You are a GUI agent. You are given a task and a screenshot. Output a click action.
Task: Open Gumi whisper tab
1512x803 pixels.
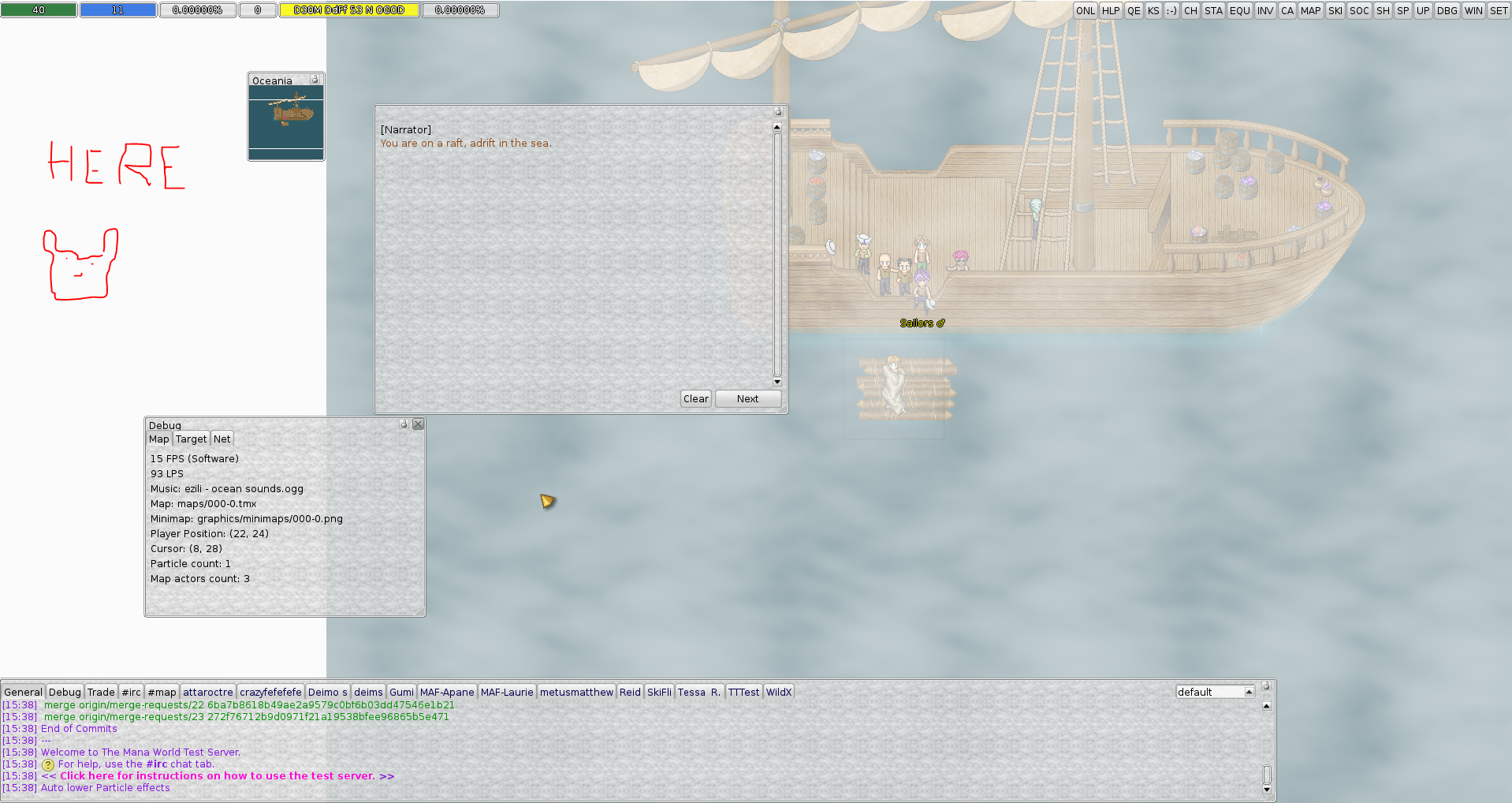tap(401, 692)
